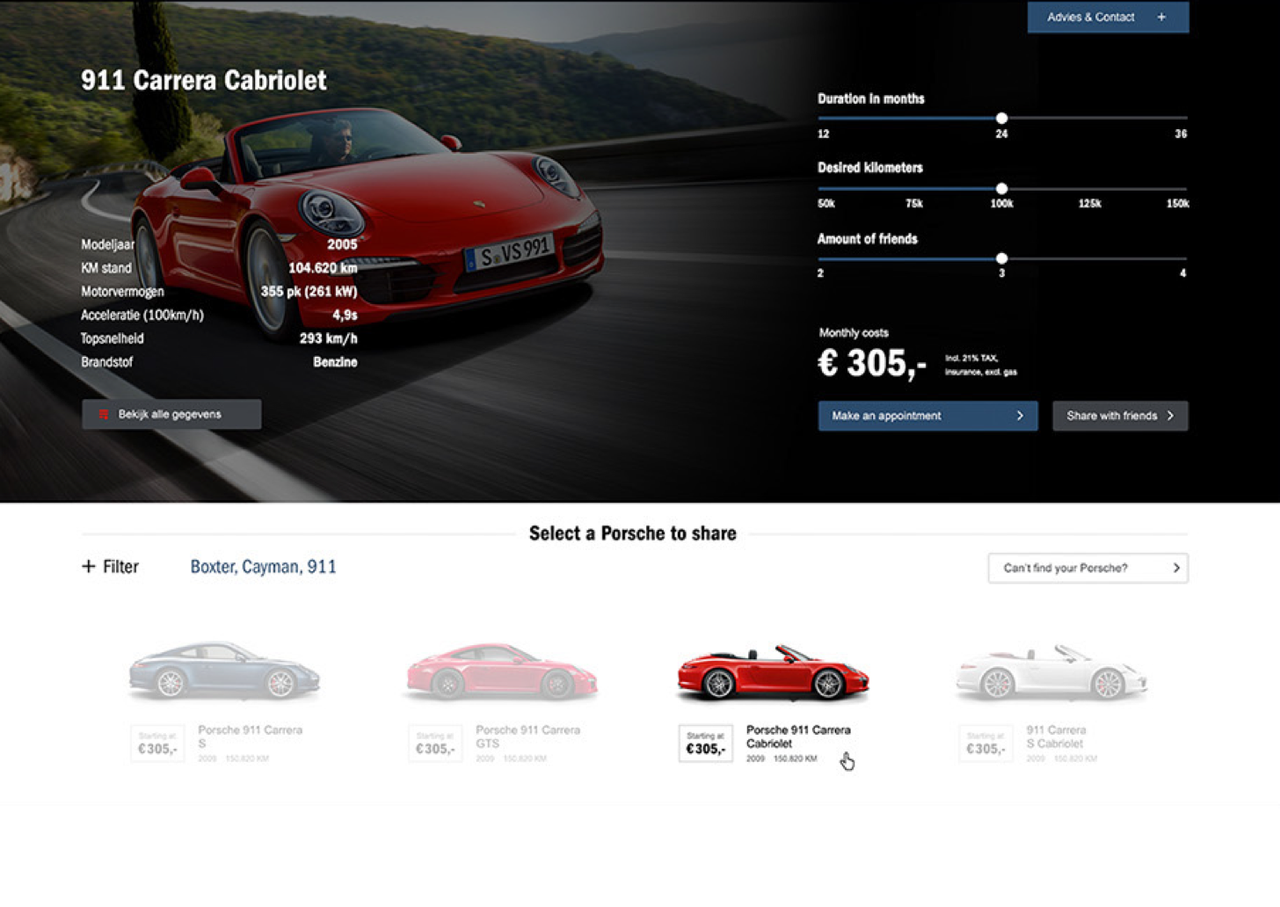1280x907 pixels.
Task: Set amount of friends to 2
Action: pos(821,273)
